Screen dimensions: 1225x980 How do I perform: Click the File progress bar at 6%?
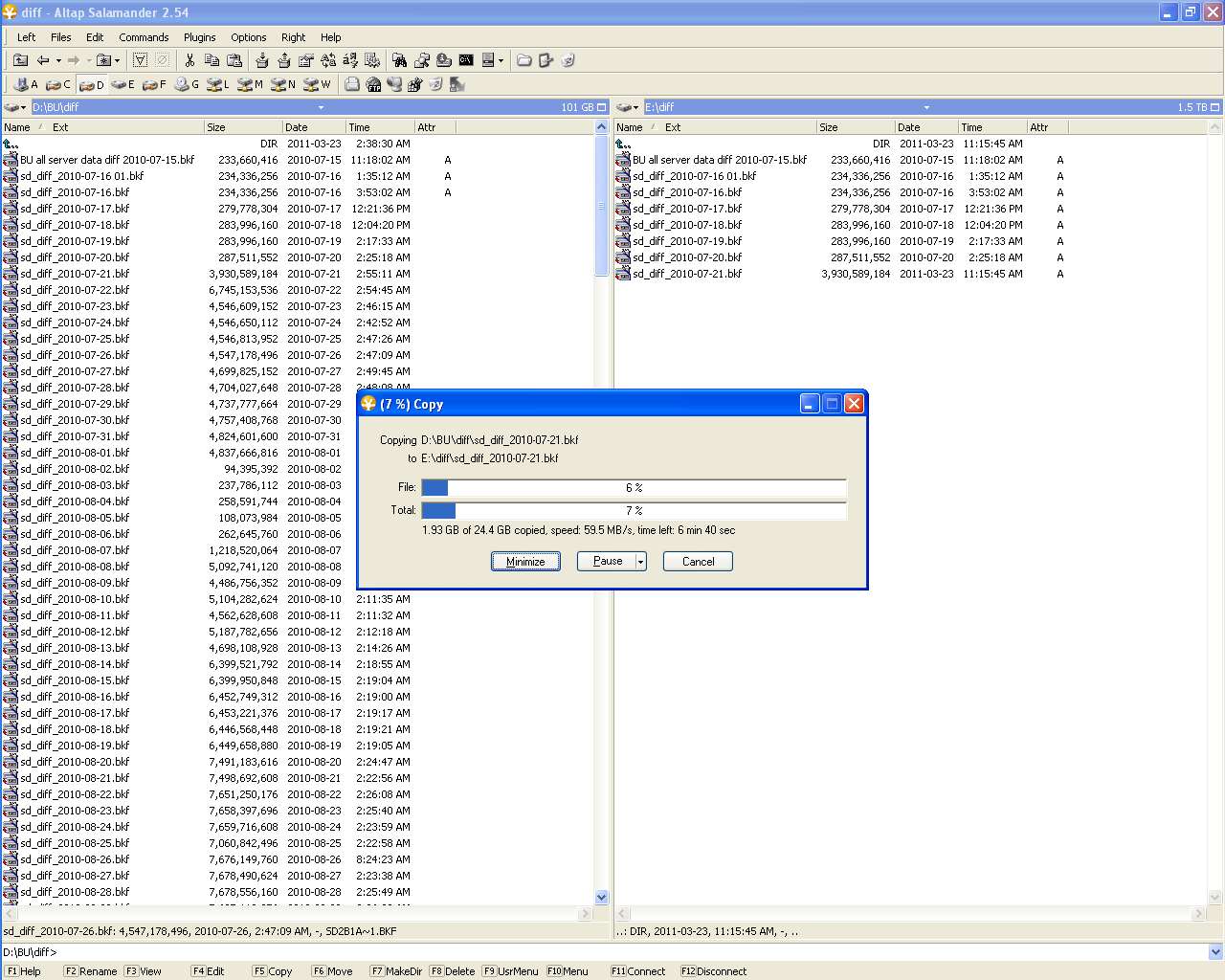coord(634,488)
